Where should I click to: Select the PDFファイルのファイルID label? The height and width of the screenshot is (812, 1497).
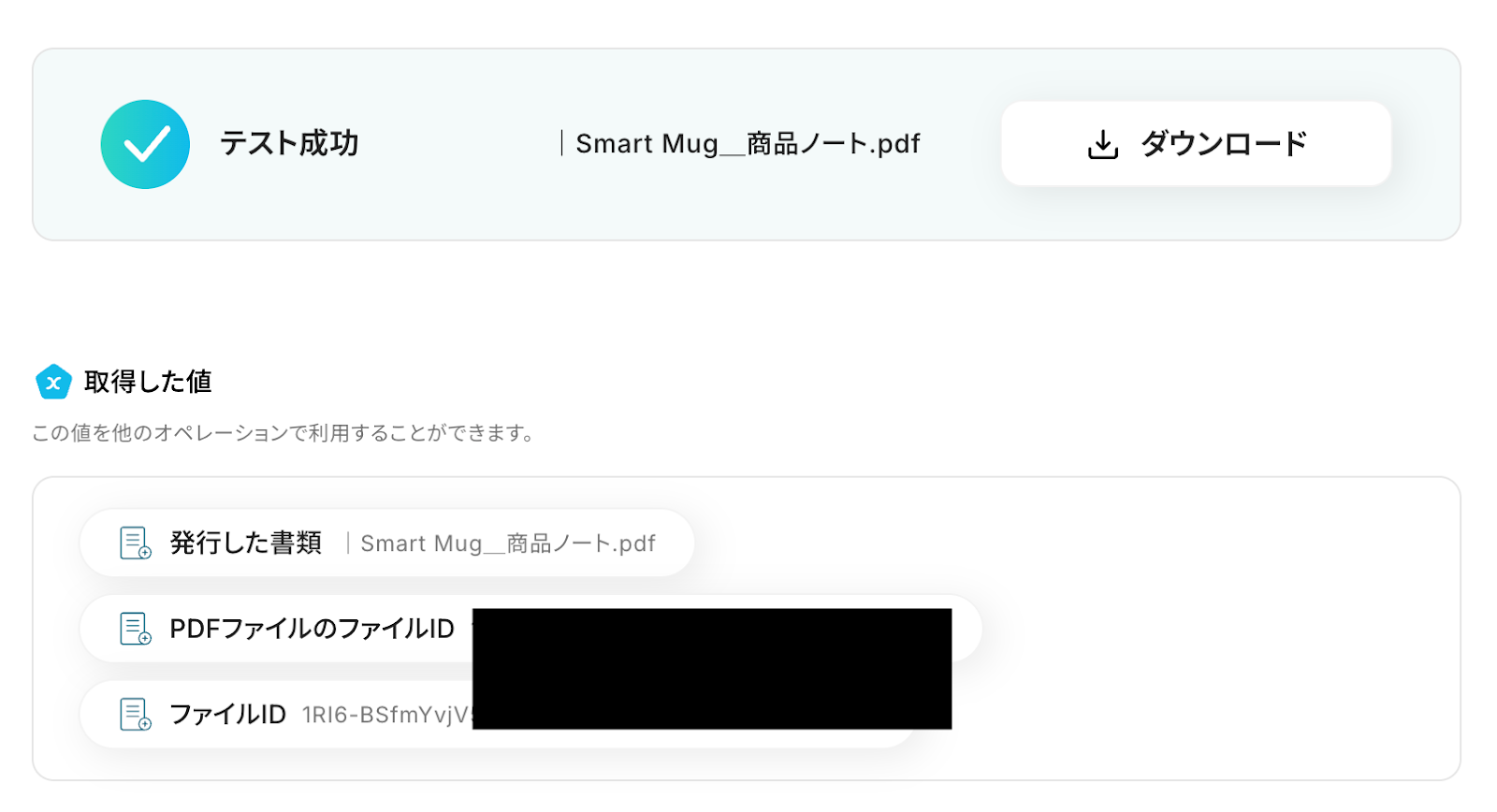[x=312, y=629]
